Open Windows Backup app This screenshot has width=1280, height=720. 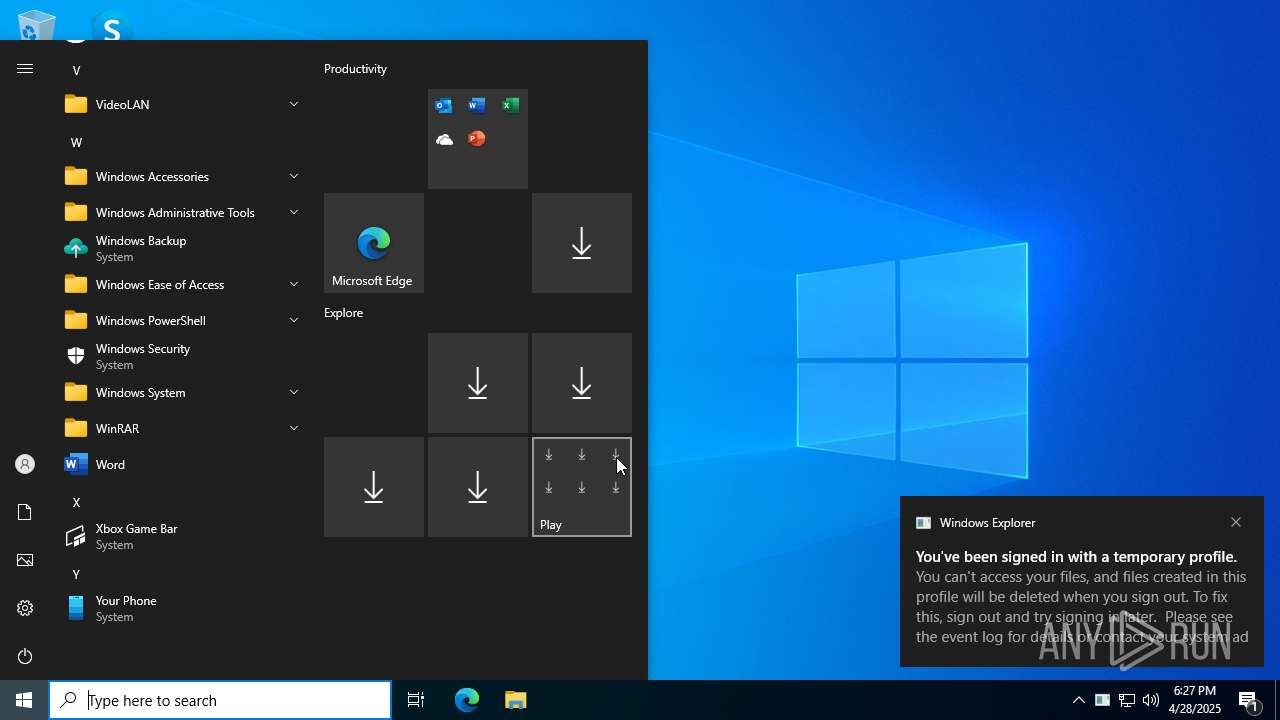(x=182, y=248)
